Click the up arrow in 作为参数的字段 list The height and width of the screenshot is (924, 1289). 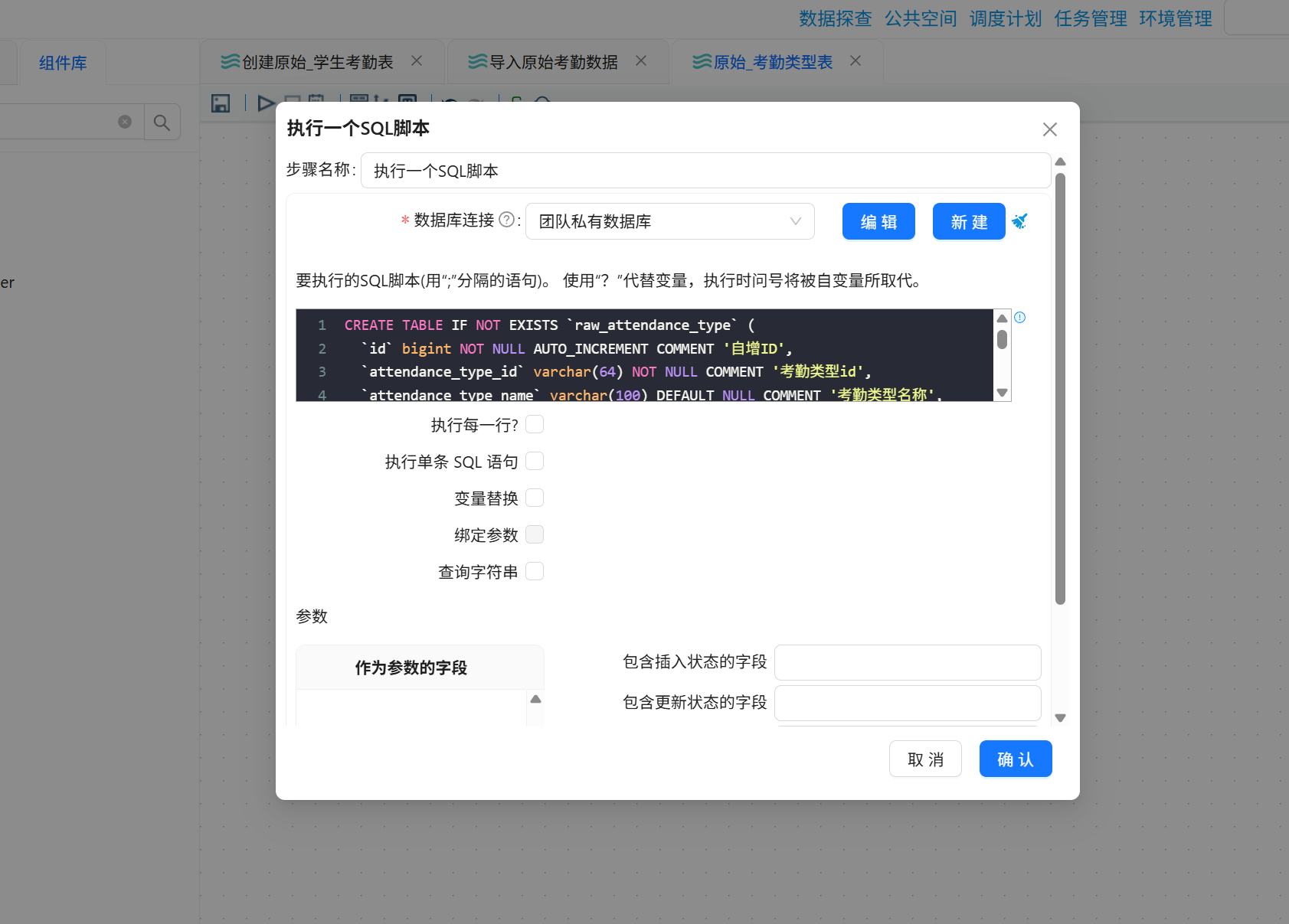tap(535, 699)
